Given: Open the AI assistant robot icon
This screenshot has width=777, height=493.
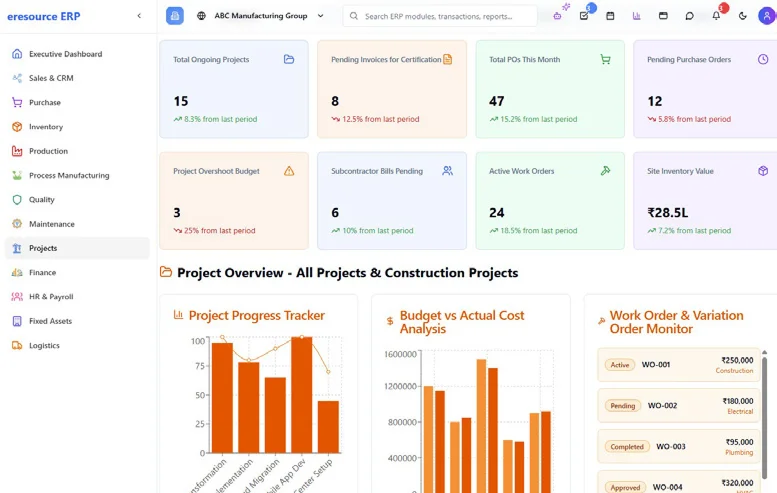Looking at the screenshot, I should [x=558, y=16].
